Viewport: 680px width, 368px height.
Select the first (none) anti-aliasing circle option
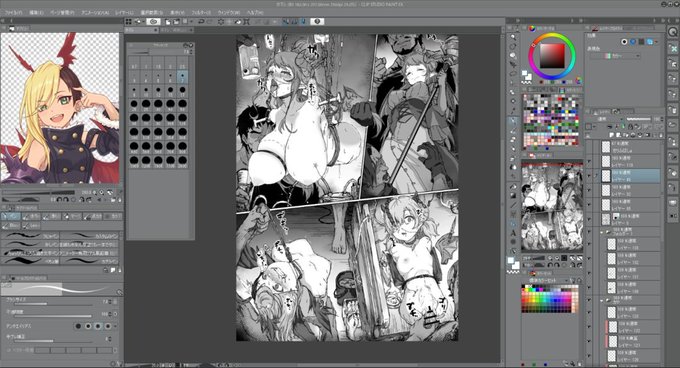point(78,326)
